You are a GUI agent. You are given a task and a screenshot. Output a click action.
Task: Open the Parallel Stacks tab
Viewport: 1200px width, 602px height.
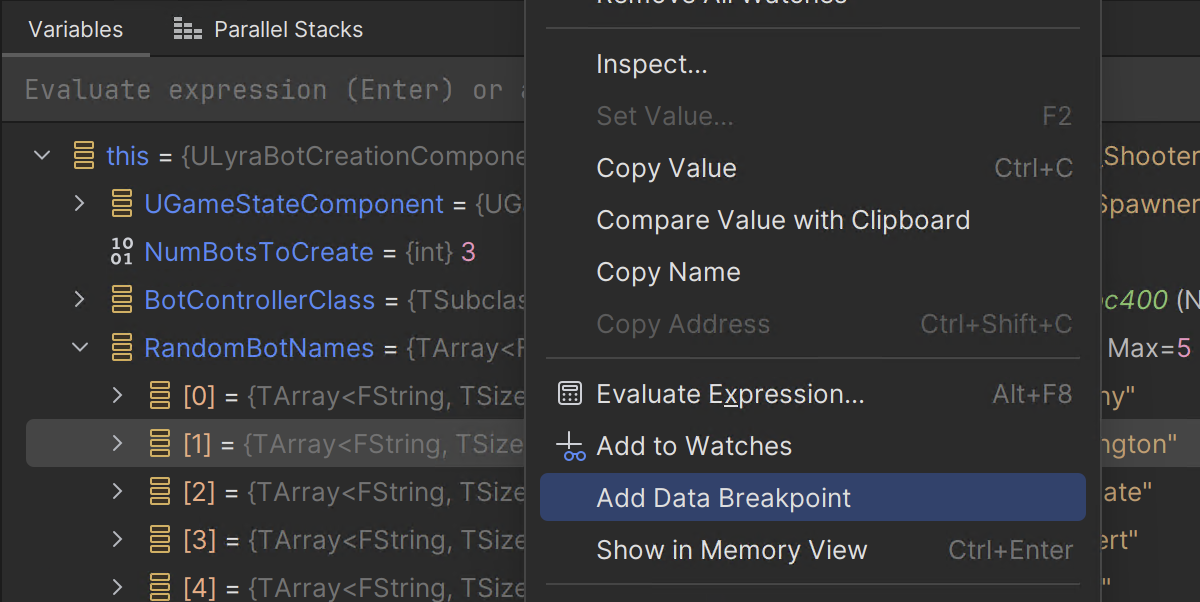(268, 30)
